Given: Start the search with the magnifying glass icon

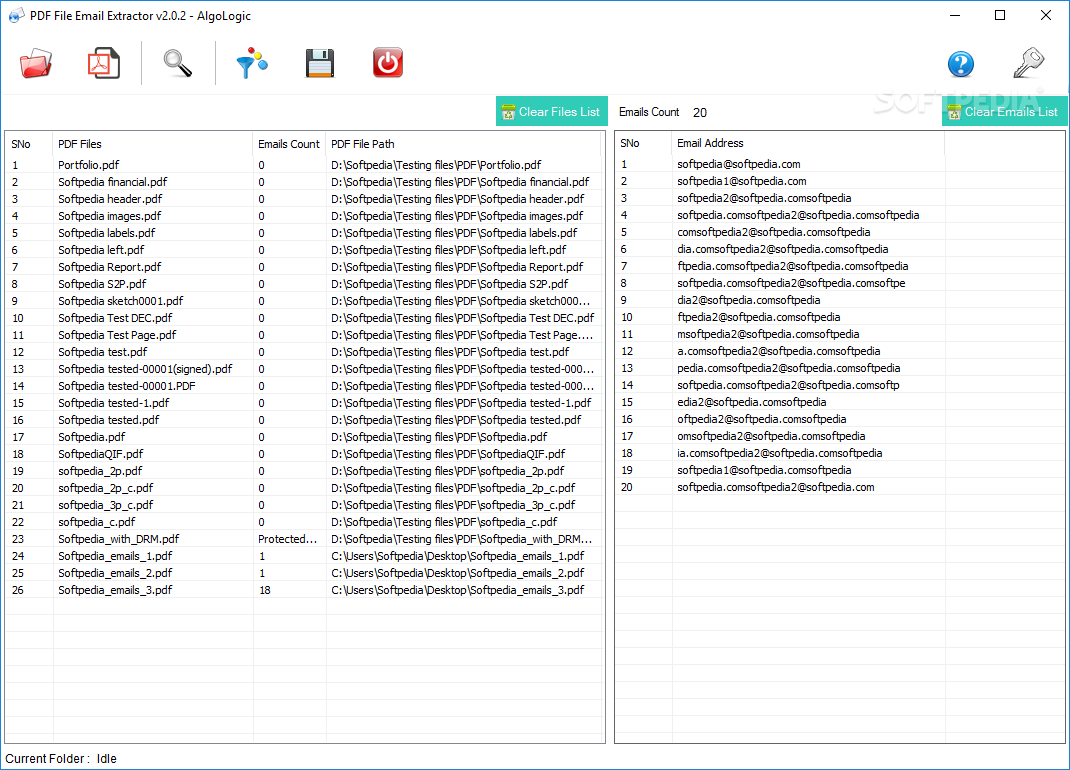Looking at the screenshot, I should [x=177, y=63].
